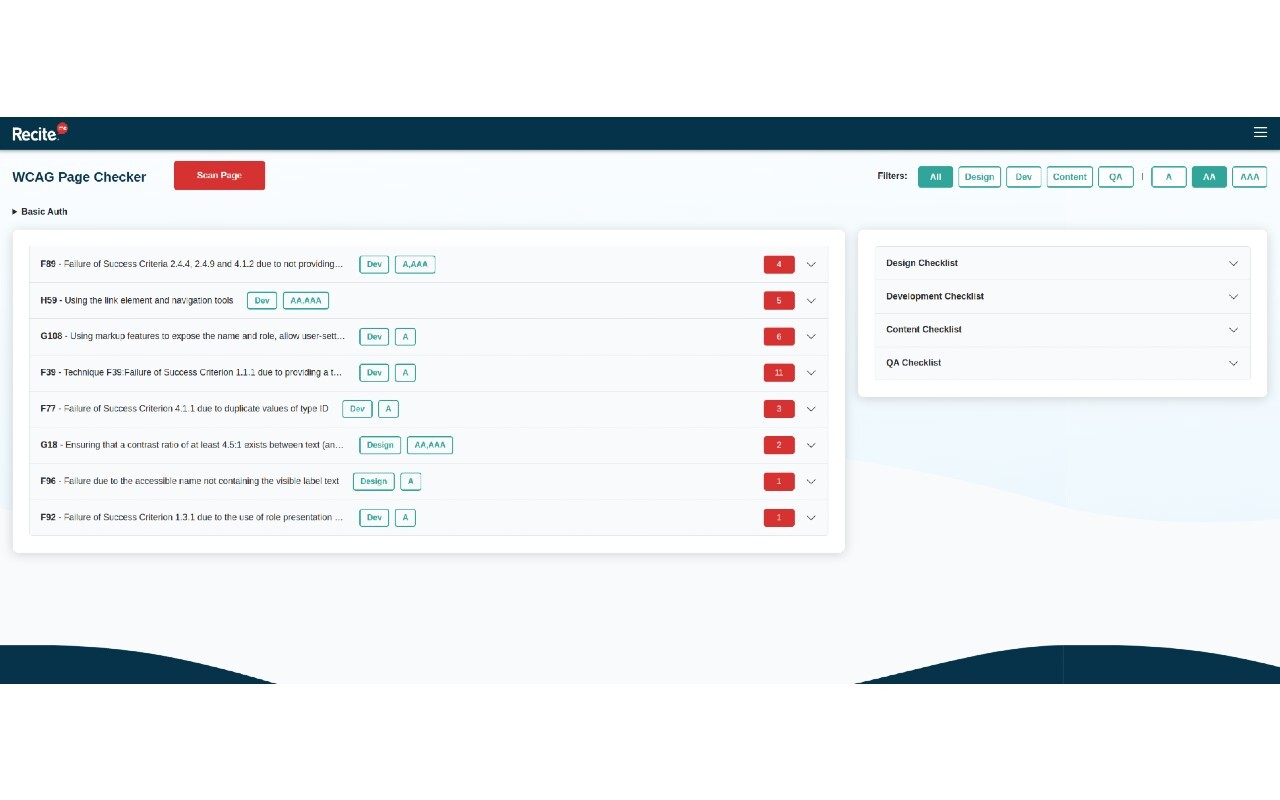
Task: Click the Dev tag on the F77 row
Action: tap(357, 409)
